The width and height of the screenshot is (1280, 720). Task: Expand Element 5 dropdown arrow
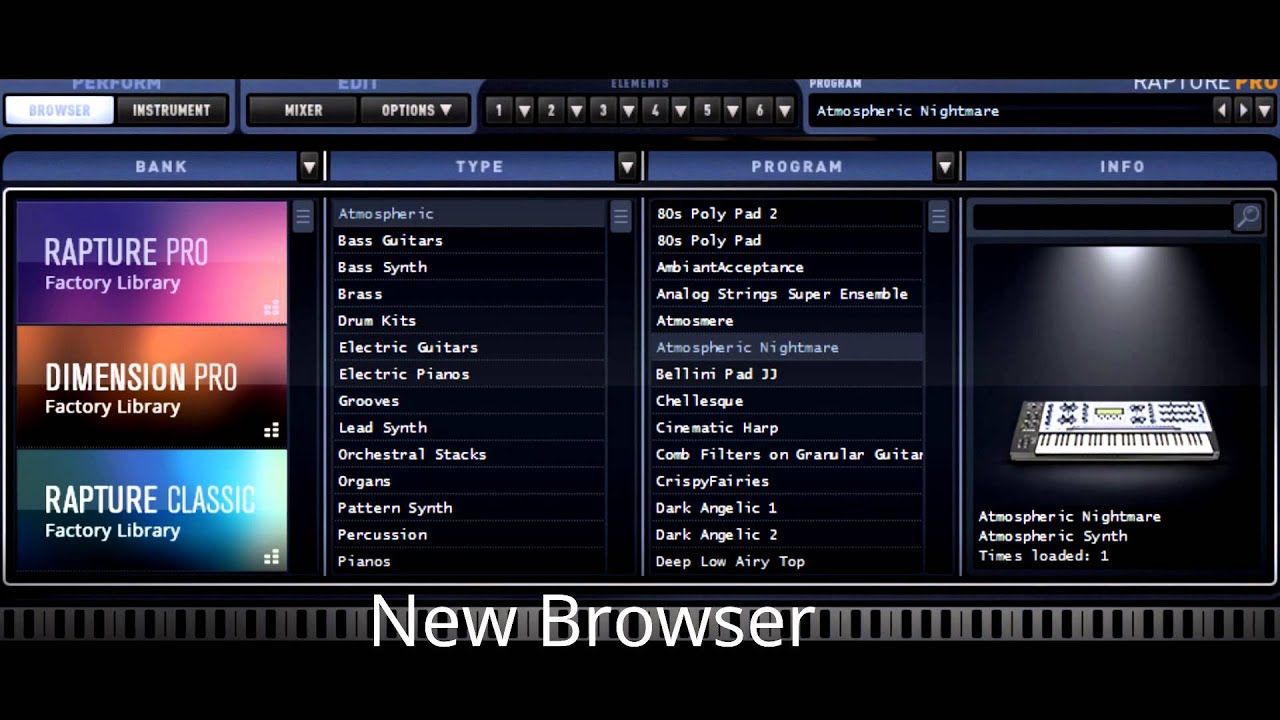[733, 111]
